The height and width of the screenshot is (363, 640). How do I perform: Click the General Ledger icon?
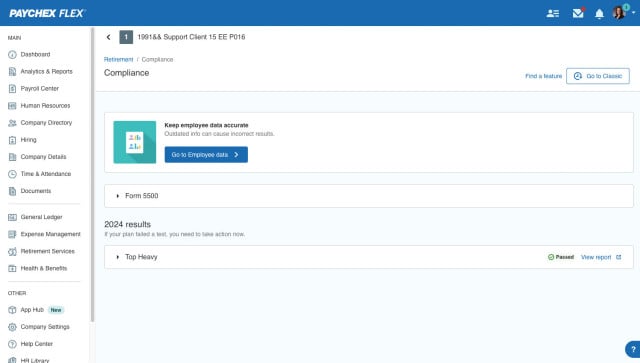[x=12, y=217]
